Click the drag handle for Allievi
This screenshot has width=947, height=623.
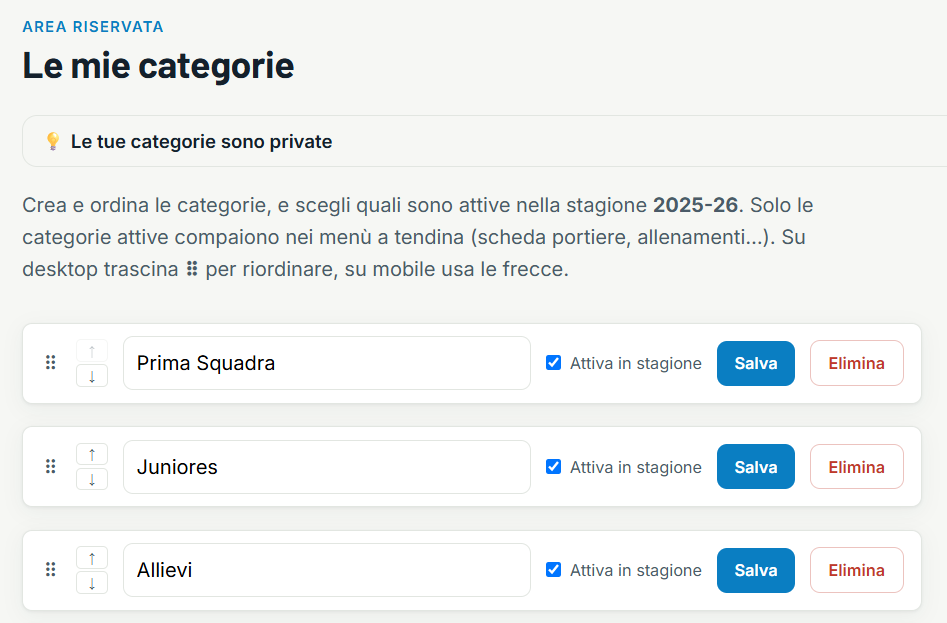(x=51, y=570)
